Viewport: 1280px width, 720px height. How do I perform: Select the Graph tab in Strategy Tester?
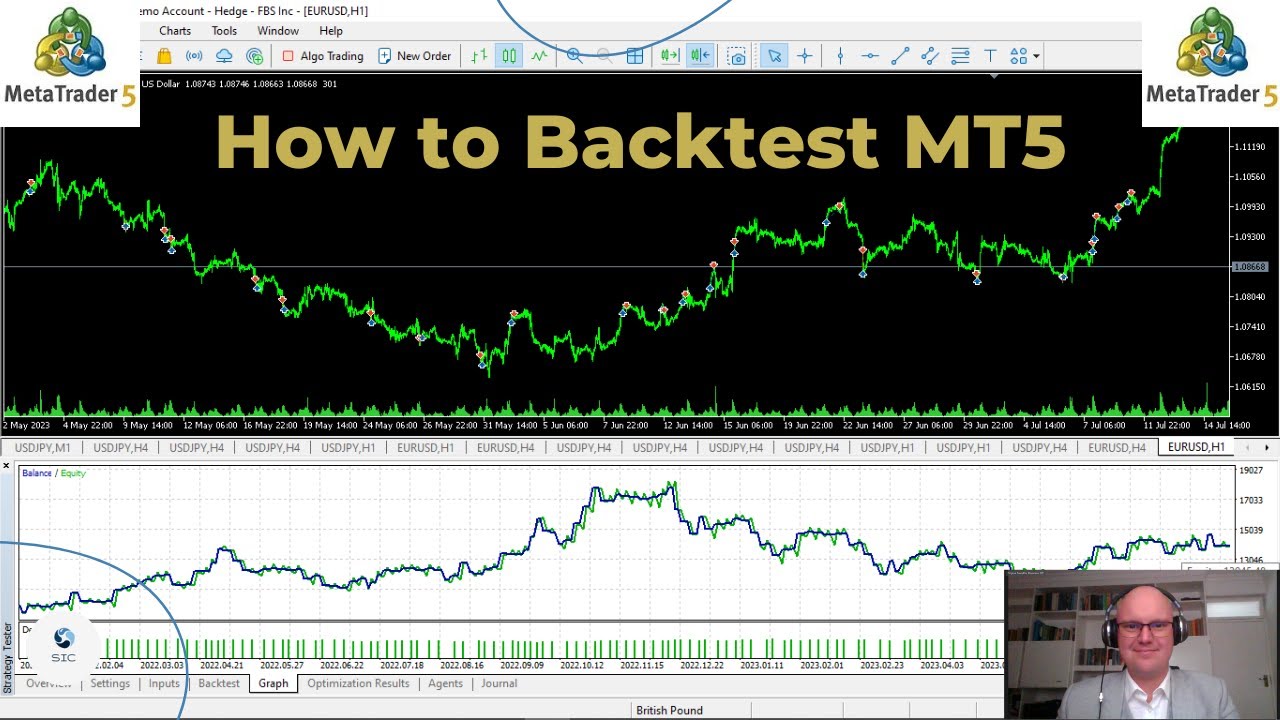click(x=273, y=684)
